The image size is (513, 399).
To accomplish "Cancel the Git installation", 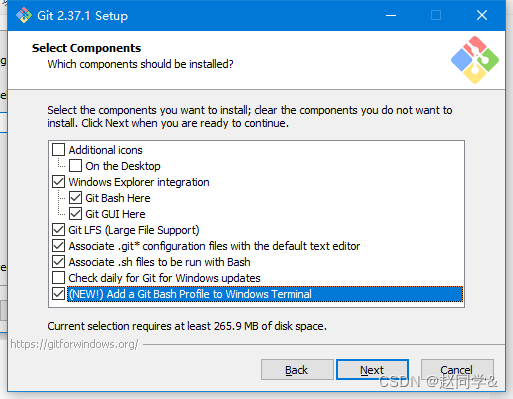I will pos(457,370).
